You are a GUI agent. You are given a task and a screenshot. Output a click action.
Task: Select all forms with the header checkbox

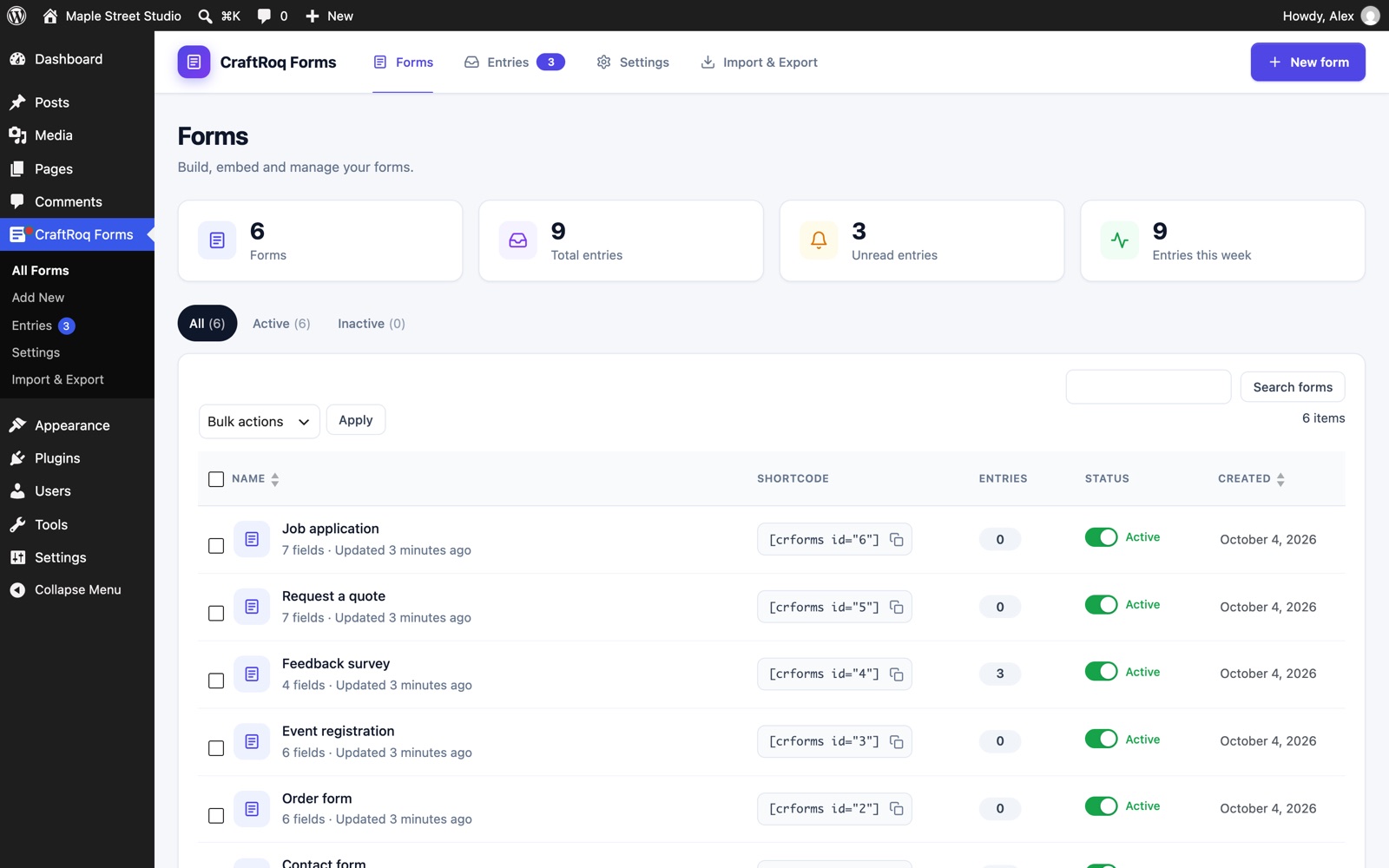click(216, 479)
